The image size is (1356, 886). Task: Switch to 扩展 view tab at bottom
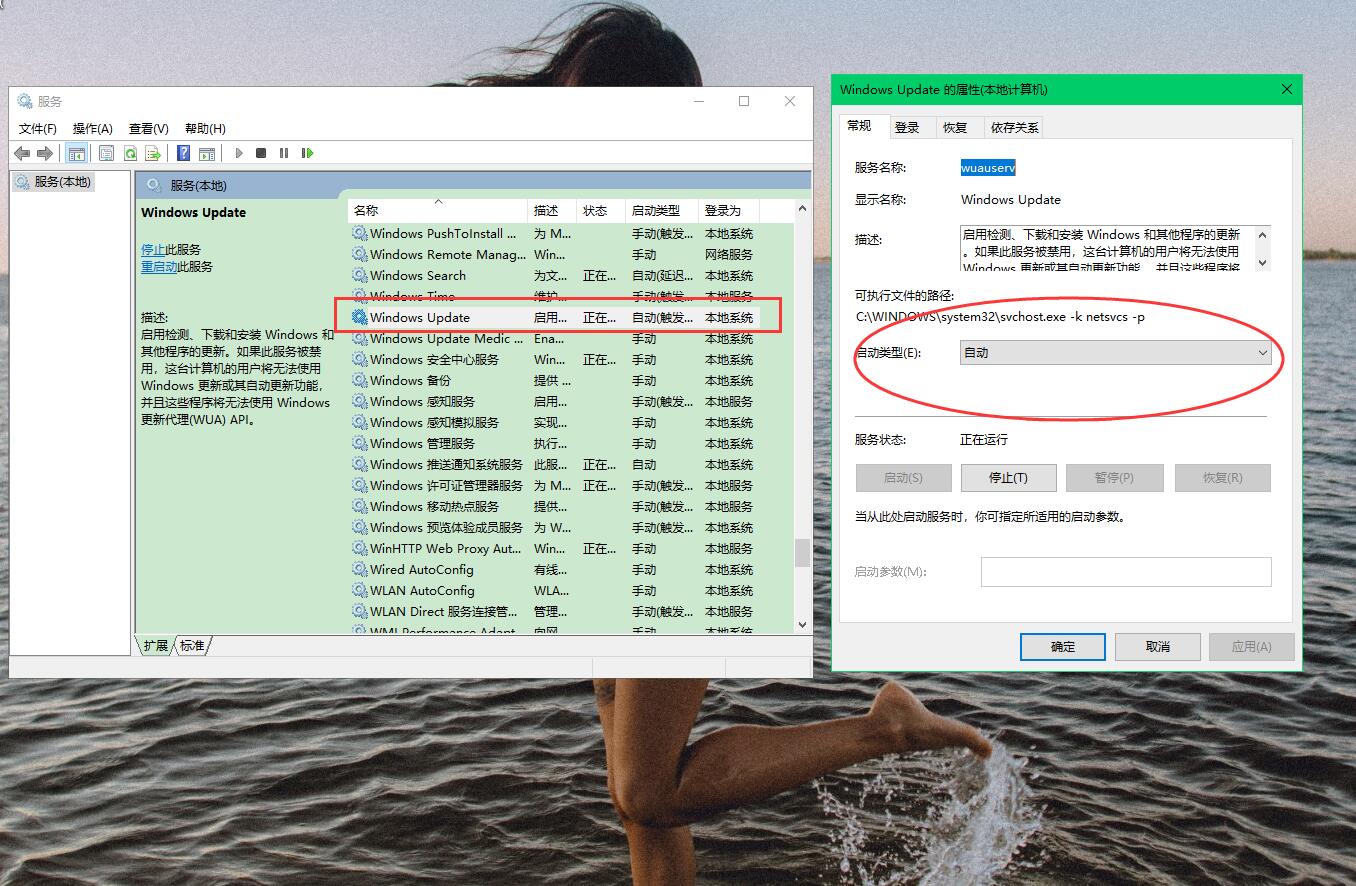pyautogui.click(x=155, y=646)
